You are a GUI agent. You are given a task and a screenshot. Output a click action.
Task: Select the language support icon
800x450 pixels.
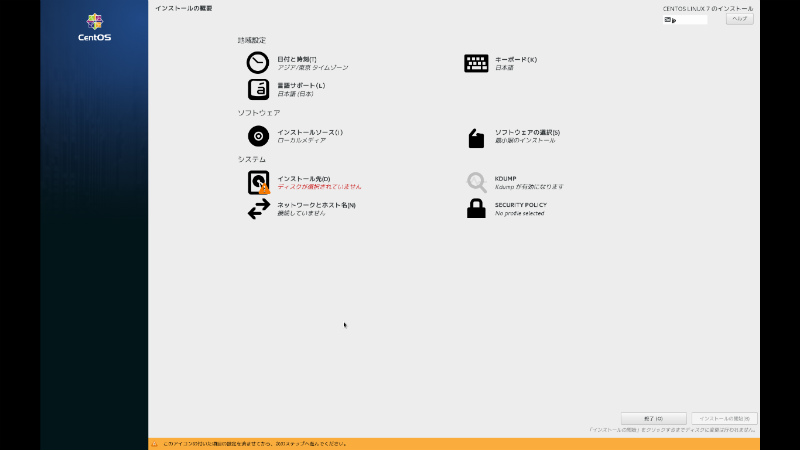(258, 89)
